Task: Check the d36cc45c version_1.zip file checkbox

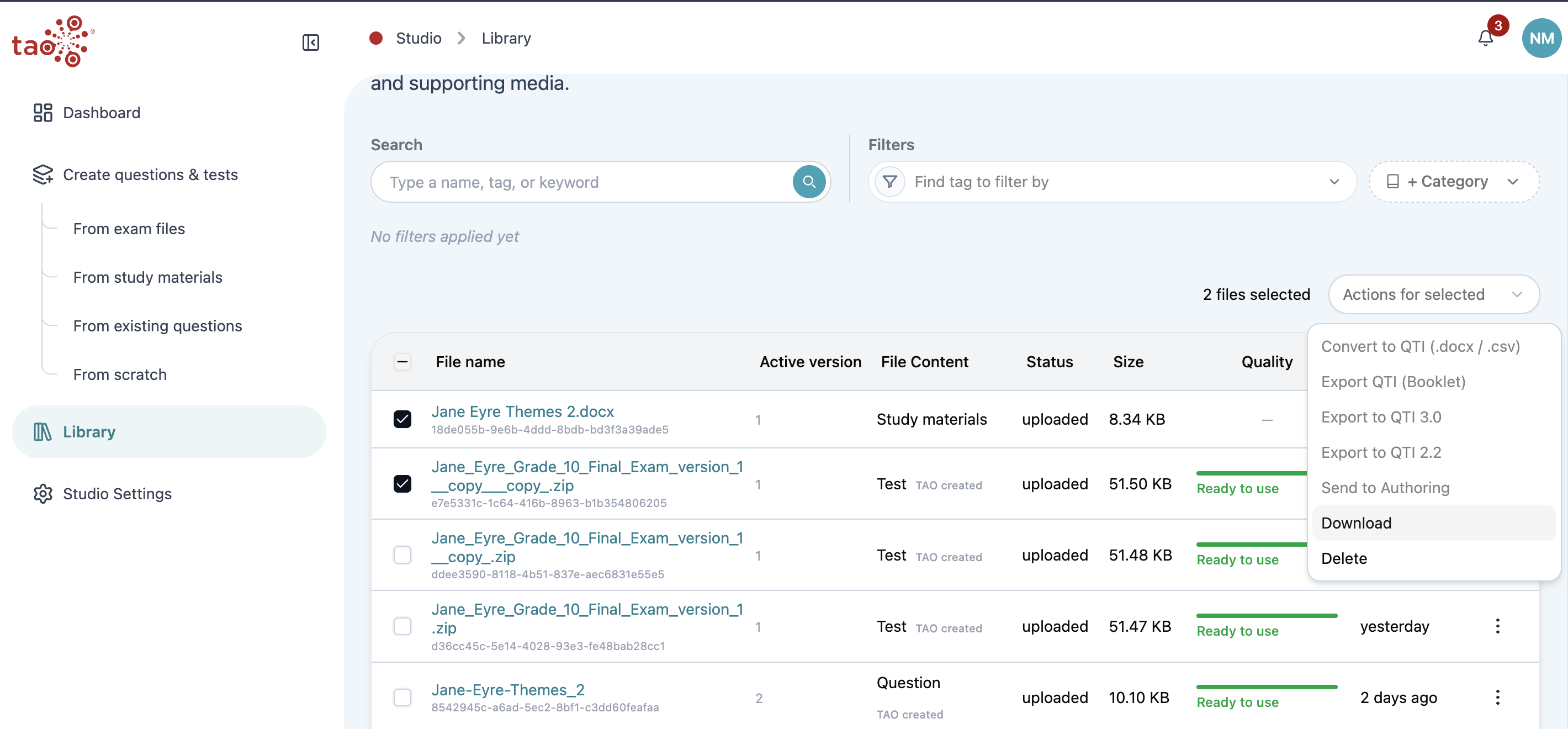Action: click(402, 626)
